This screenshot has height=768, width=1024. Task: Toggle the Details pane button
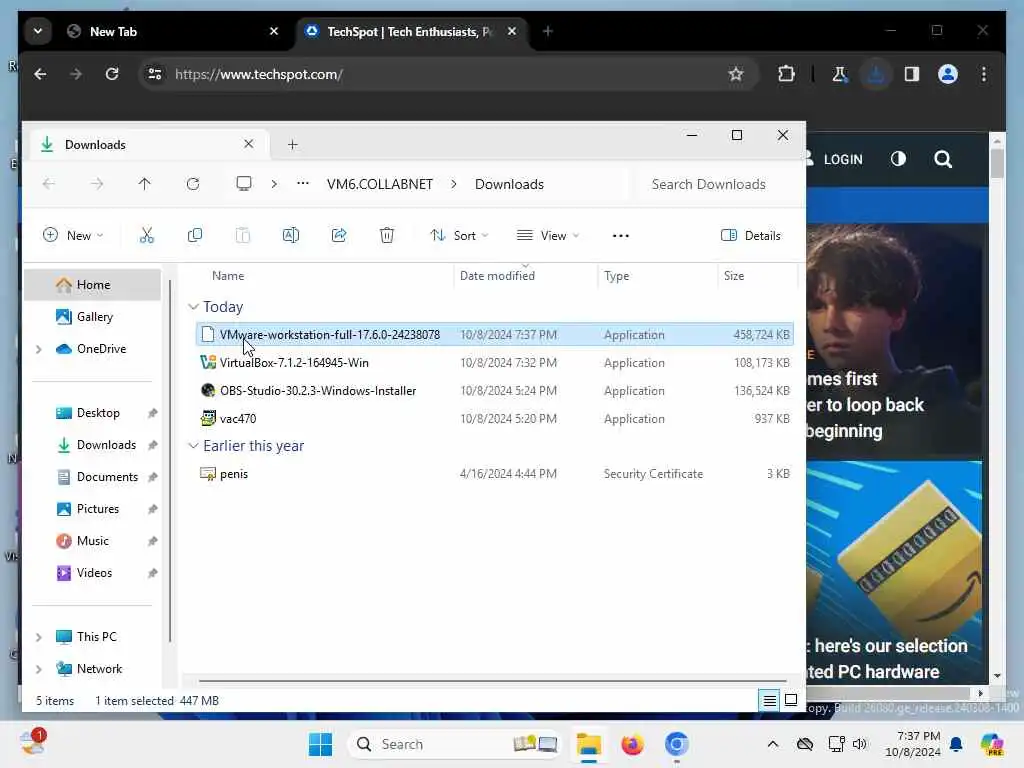[x=750, y=236]
